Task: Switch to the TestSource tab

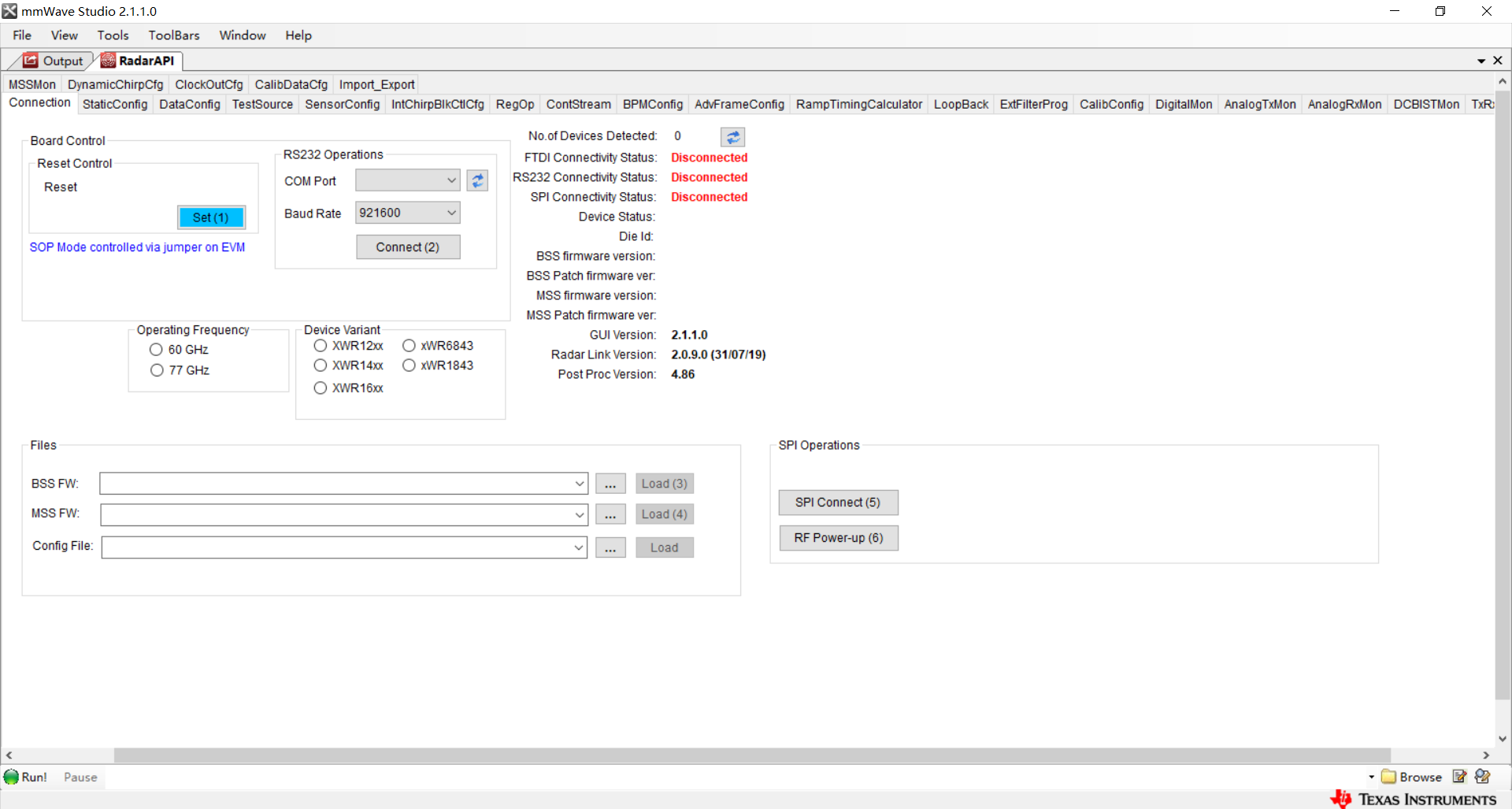Action: point(262,105)
